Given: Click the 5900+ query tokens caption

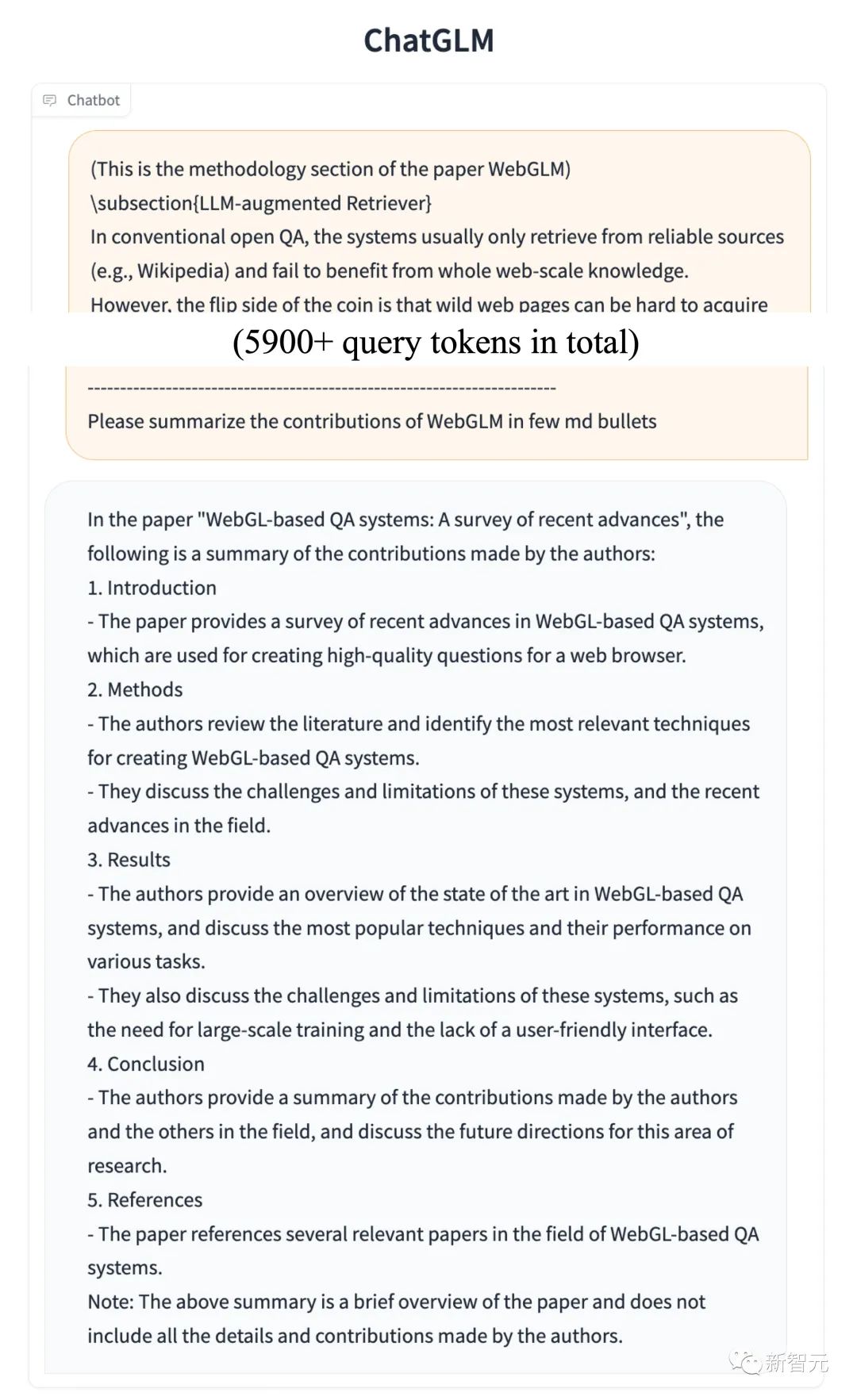Looking at the screenshot, I should click(436, 341).
